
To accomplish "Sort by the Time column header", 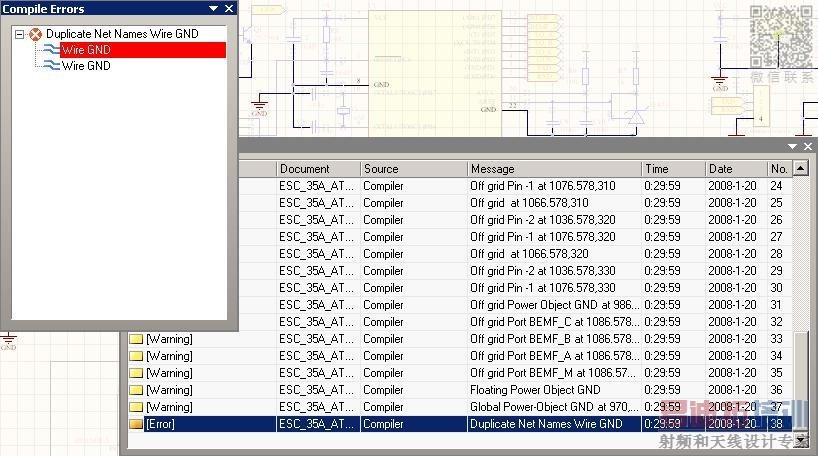I will tap(673, 169).
